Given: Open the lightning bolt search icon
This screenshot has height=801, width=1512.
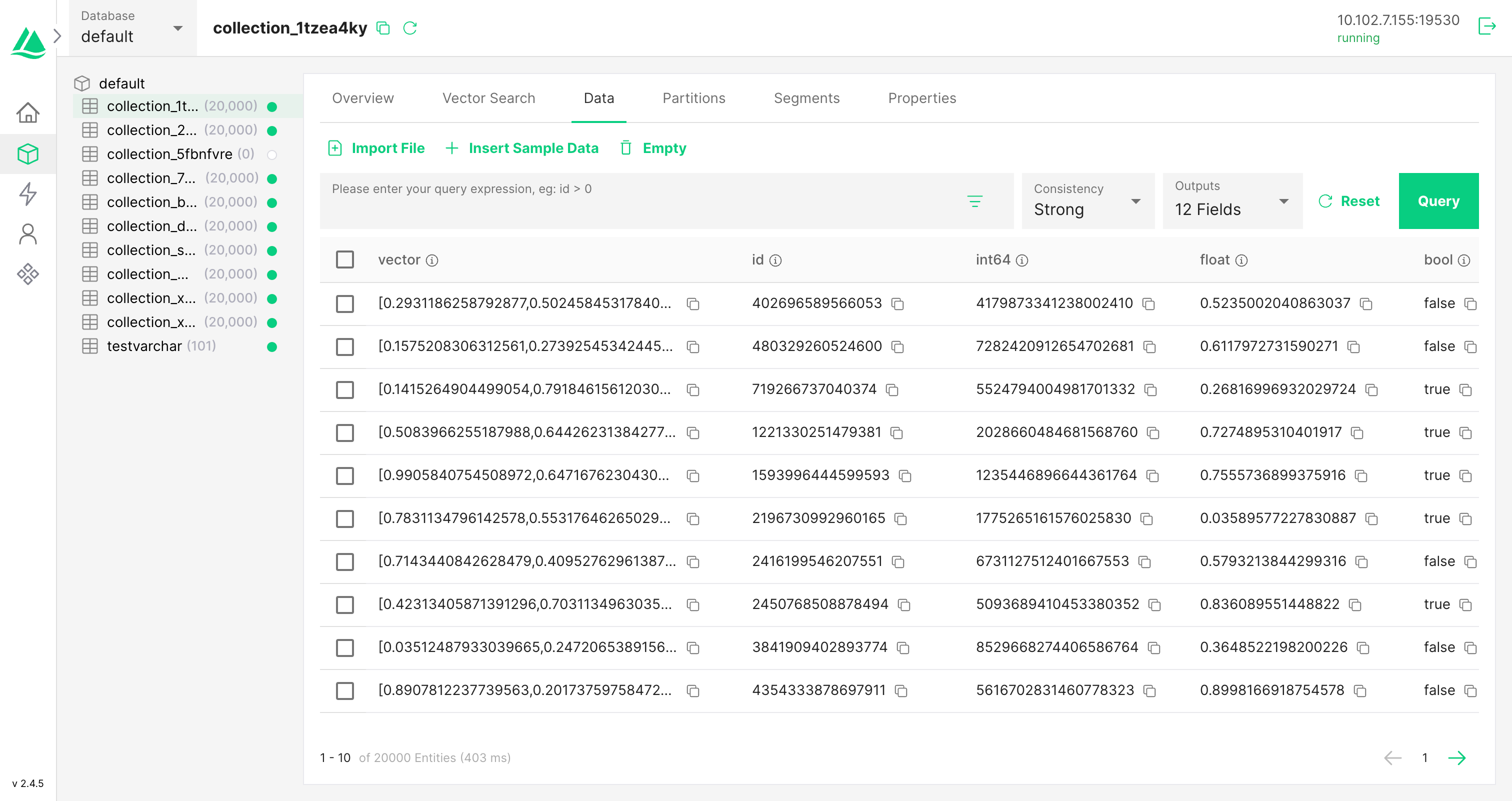Looking at the screenshot, I should click(x=27, y=193).
